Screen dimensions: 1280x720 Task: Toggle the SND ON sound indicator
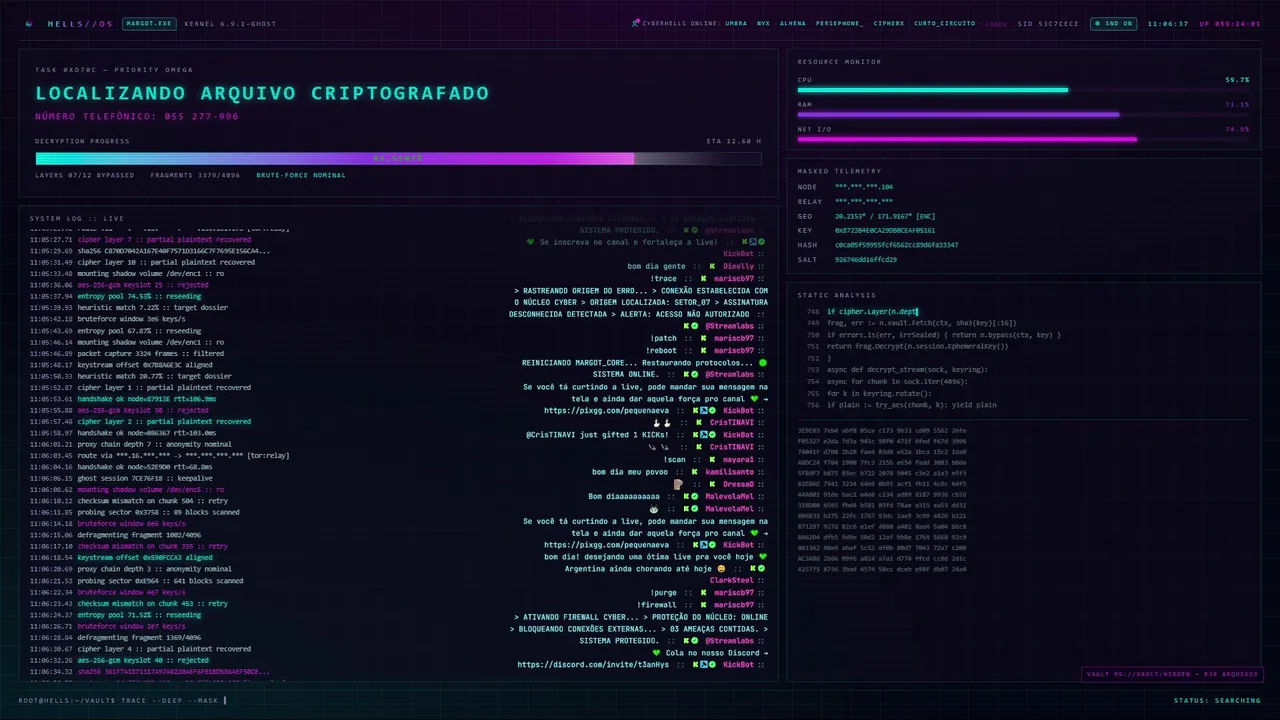point(1114,23)
